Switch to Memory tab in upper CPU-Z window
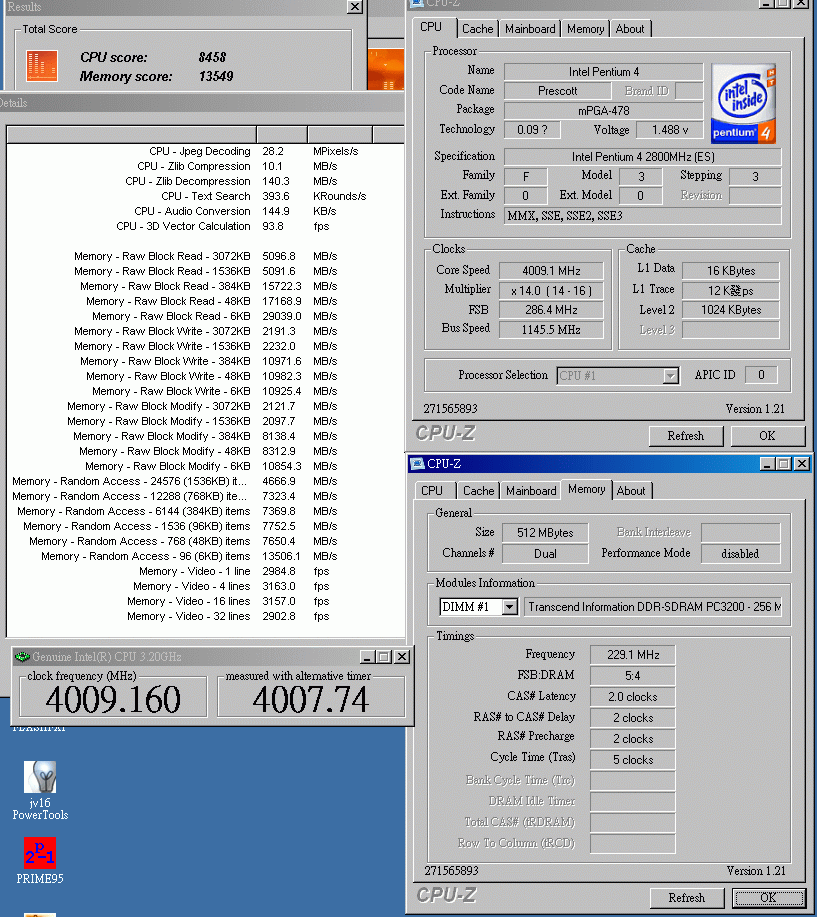817x917 pixels. pyautogui.click(x=585, y=29)
